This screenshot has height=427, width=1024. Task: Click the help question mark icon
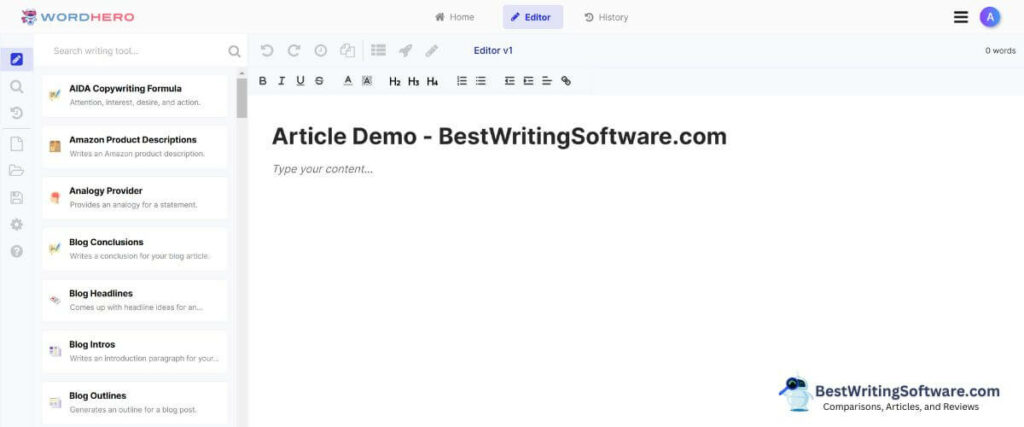[17, 251]
